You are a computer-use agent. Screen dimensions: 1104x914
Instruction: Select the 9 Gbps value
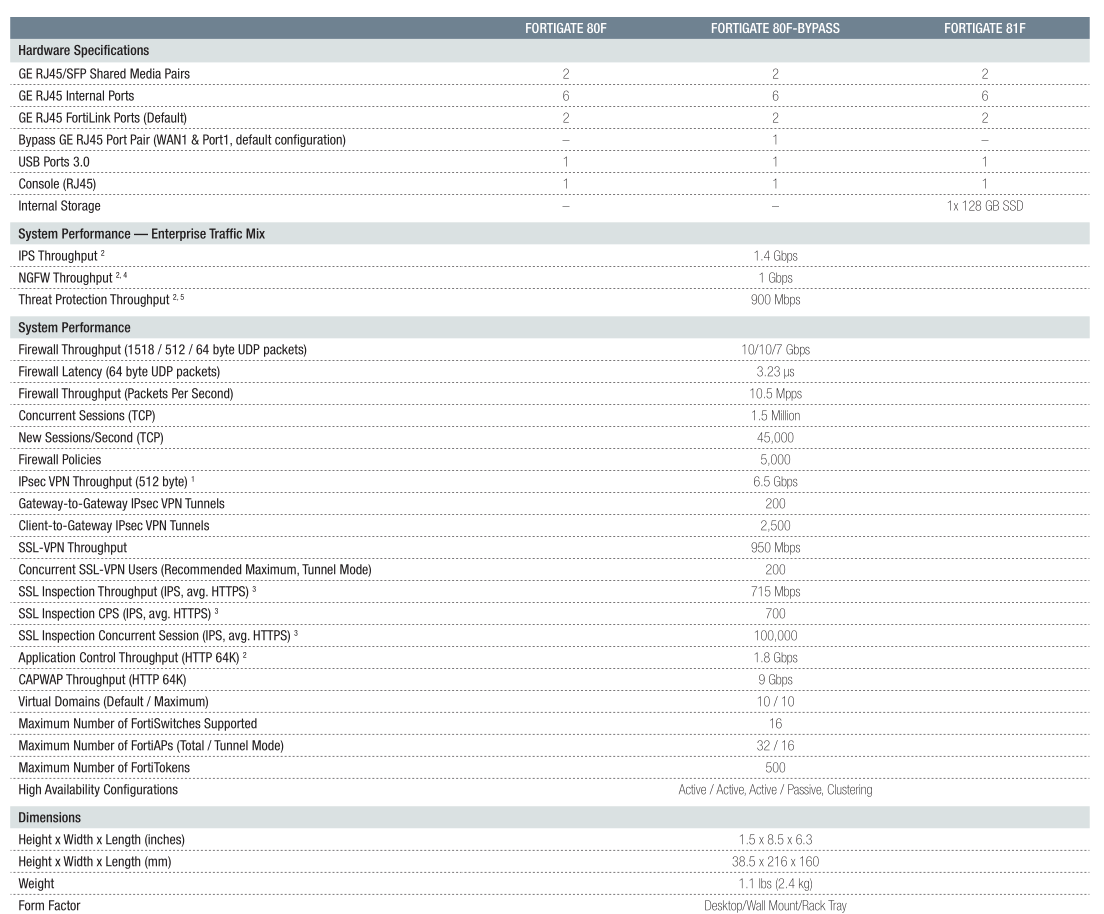775,680
